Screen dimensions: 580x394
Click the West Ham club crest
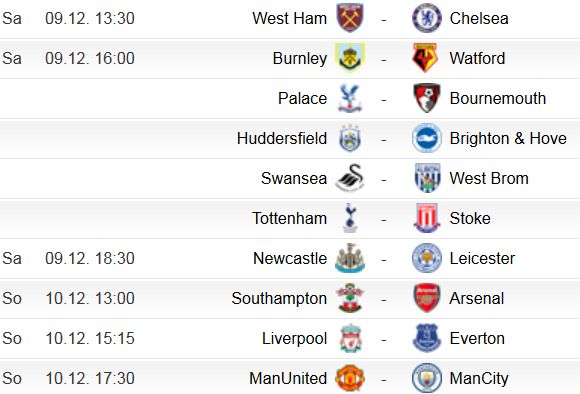point(350,18)
